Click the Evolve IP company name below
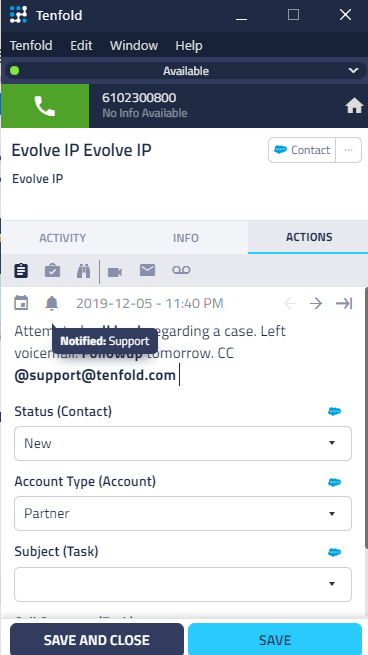The height and width of the screenshot is (655, 368). tap(38, 179)
